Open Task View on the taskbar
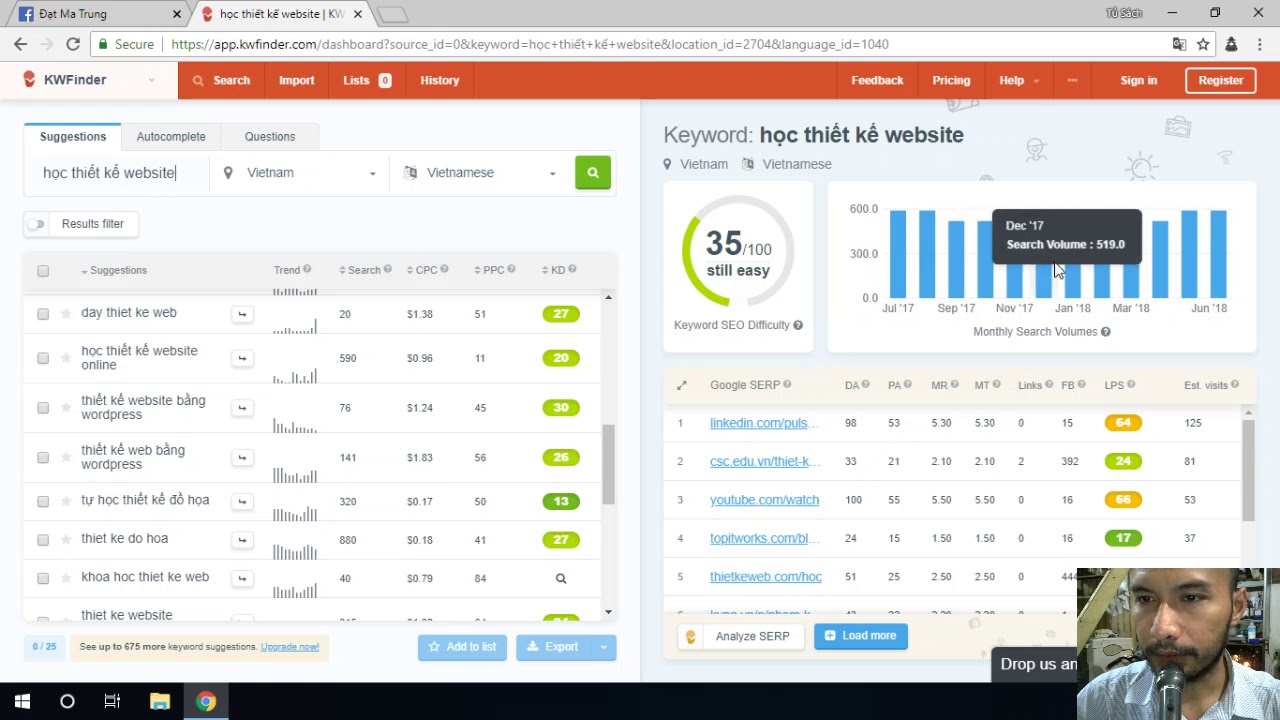1280x720 pixels. click(x=112, y=701)
